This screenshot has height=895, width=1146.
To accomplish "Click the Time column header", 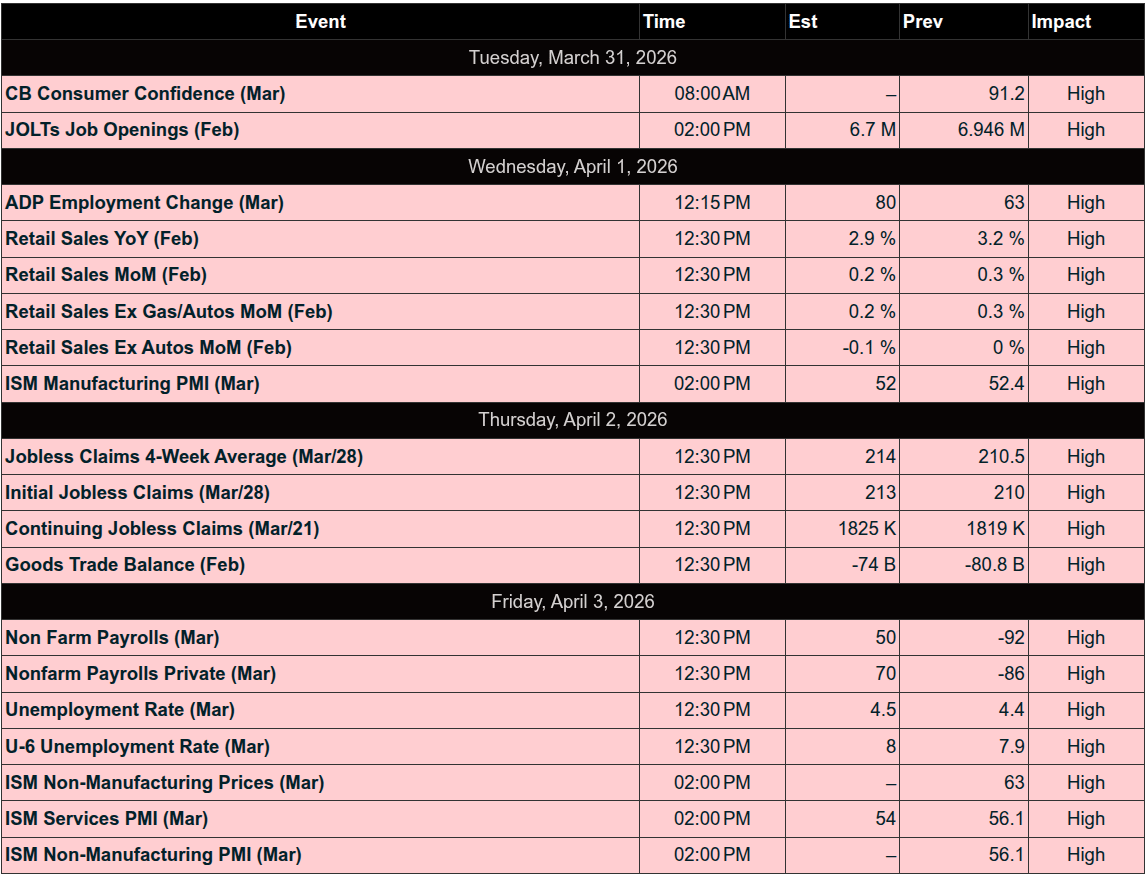I will point(664,21).
